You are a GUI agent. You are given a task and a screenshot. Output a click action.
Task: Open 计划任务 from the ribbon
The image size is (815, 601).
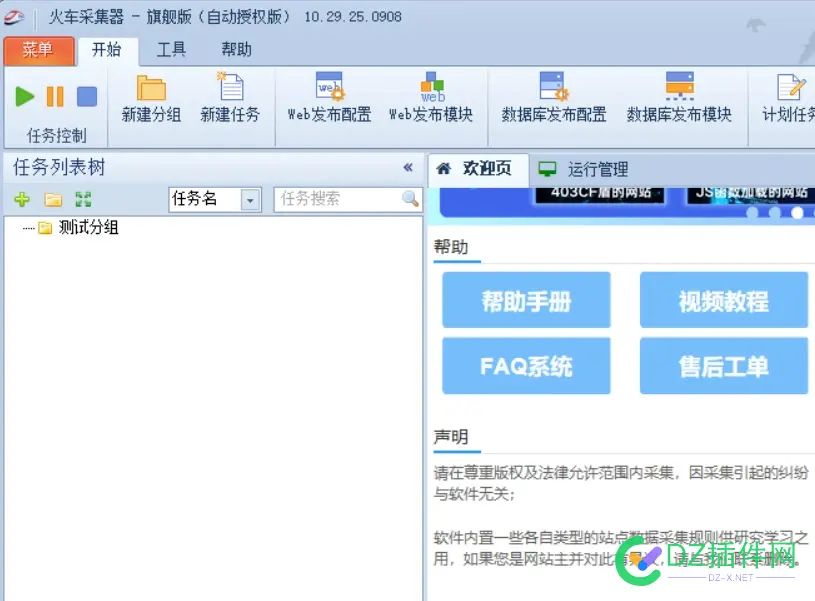[789, 98]
